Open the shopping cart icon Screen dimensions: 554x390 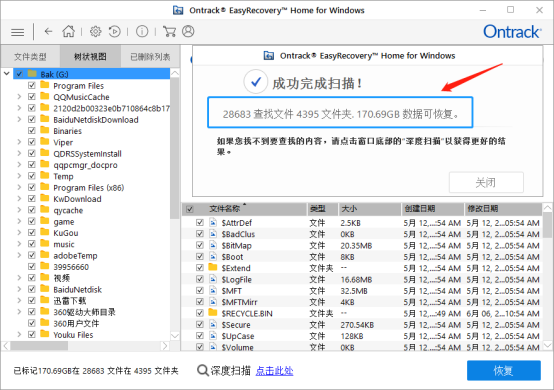(169, 31)
